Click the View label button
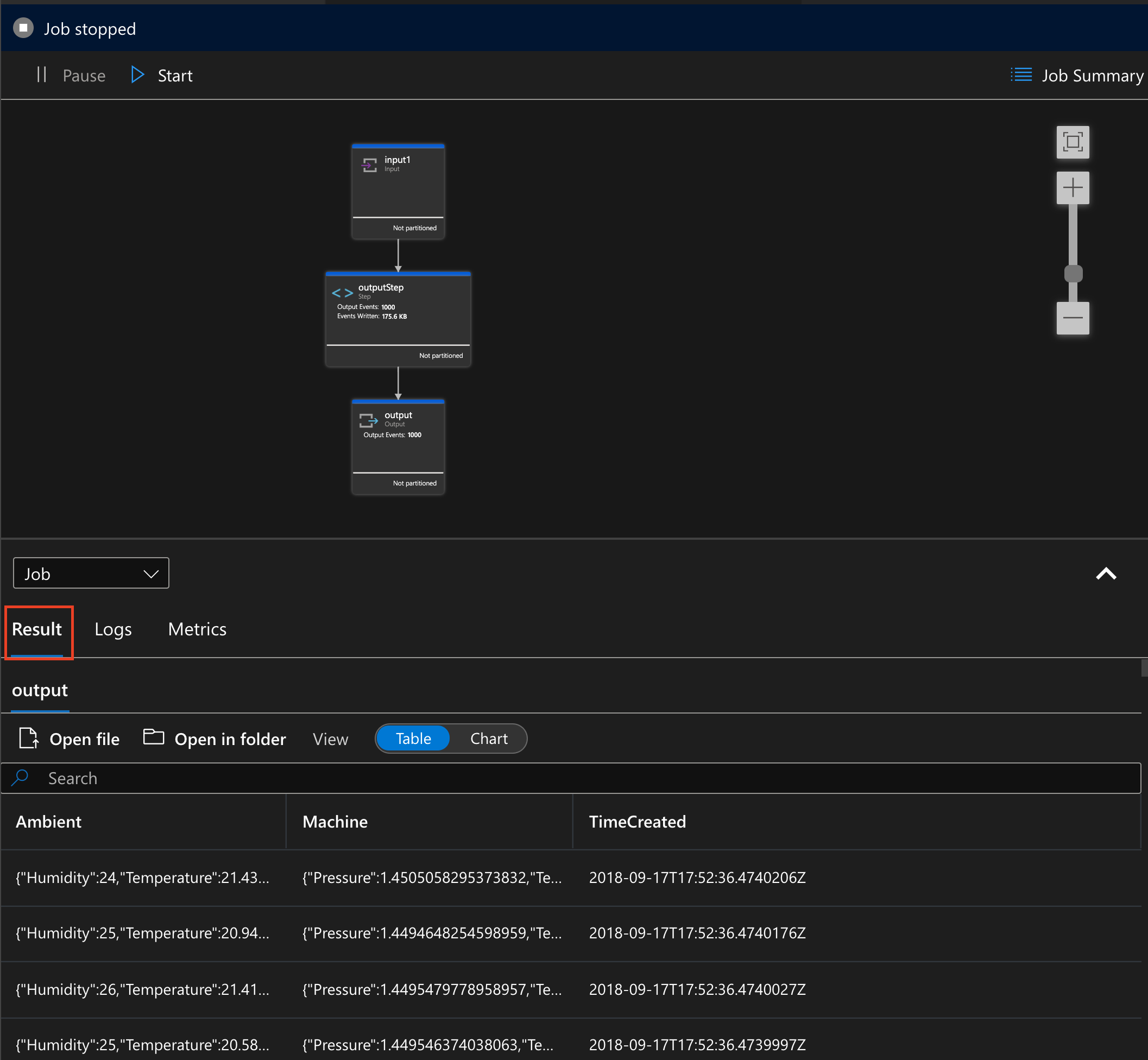The height and width of the screenshot is (1060, 1148). [331, 738]
